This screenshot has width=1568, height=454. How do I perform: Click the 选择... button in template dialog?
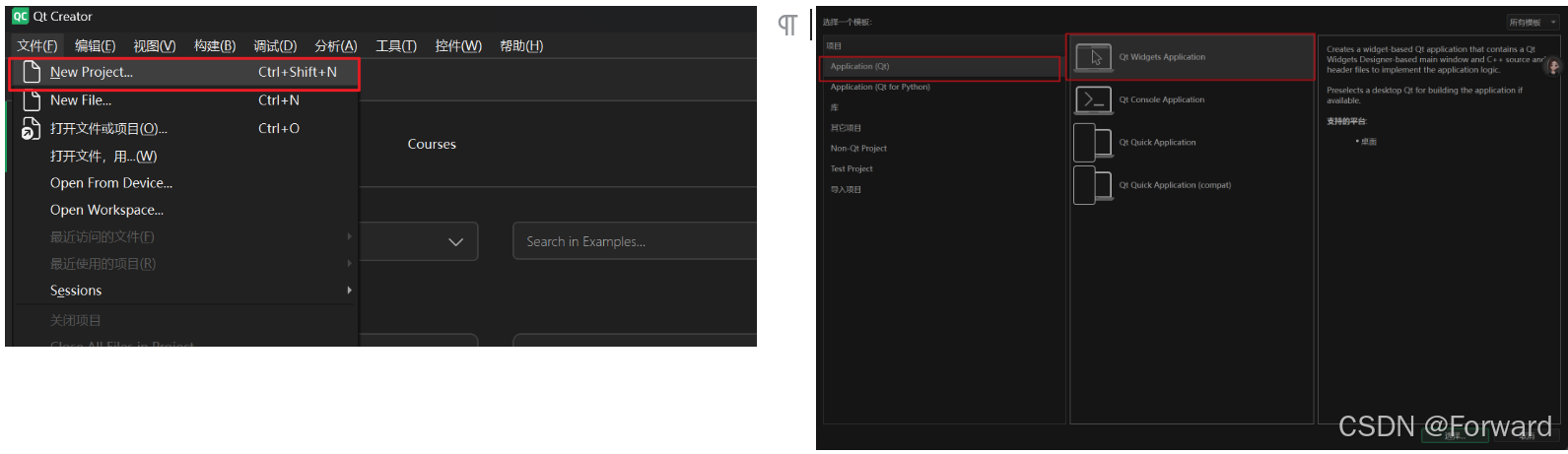pyautogui.click(x=1454, y=436)
